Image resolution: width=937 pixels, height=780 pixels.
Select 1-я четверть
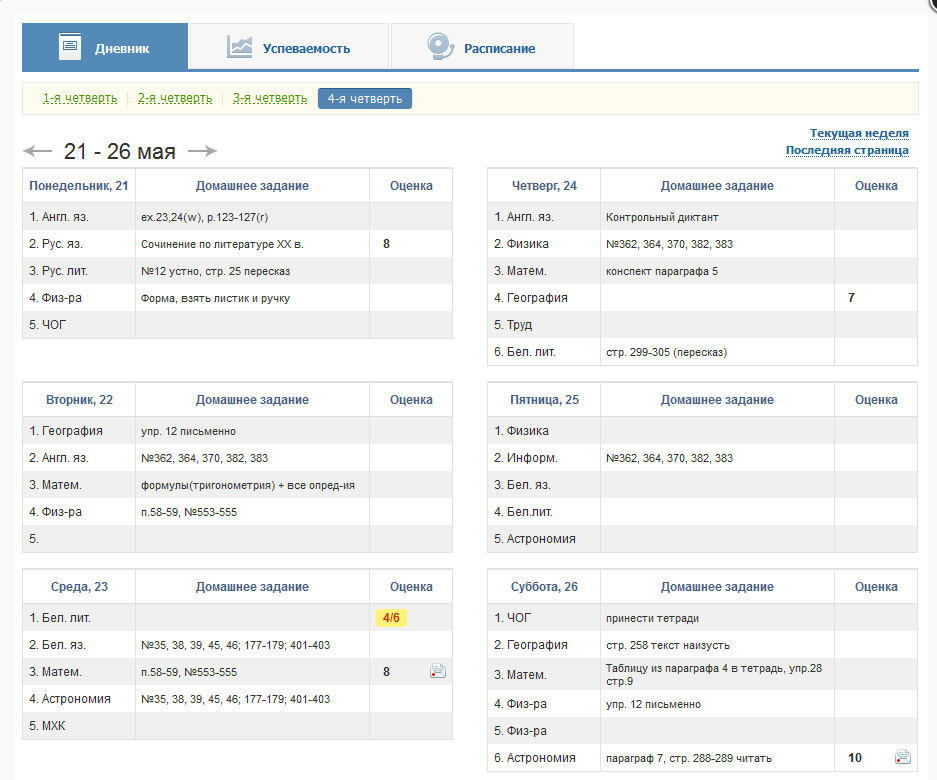(x=80, y=98)
